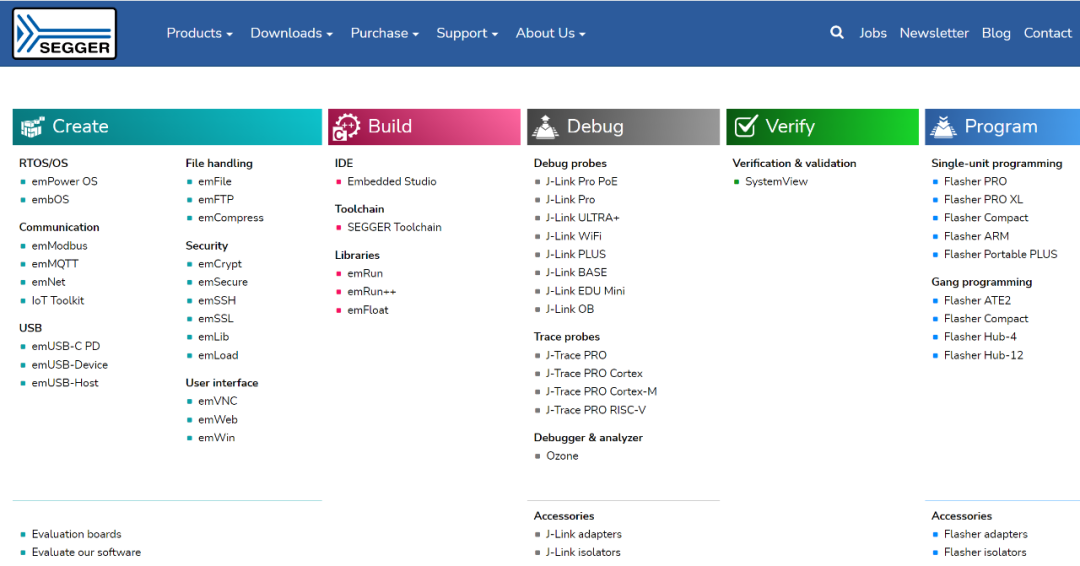Image resolution: width=1080 pixels, height=566 pixels.
Task: Open J-Trace PRO RISC-V link
Action: coord(596,410)
